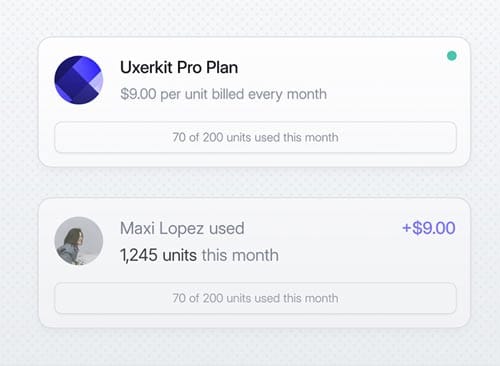
Task: Click the Maxi Lopez used label
Action: click(x=182, y=229)
